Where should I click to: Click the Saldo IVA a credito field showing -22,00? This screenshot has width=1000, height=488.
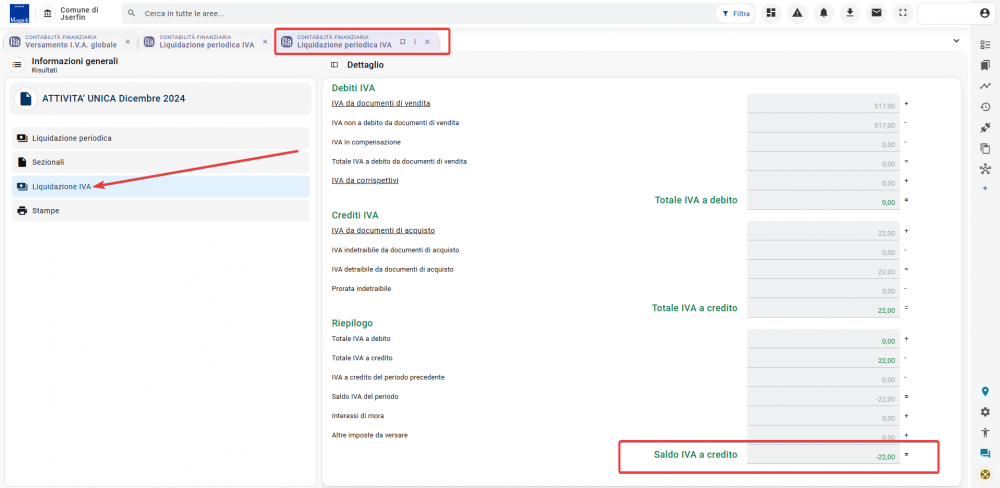(x=823, y=455)
